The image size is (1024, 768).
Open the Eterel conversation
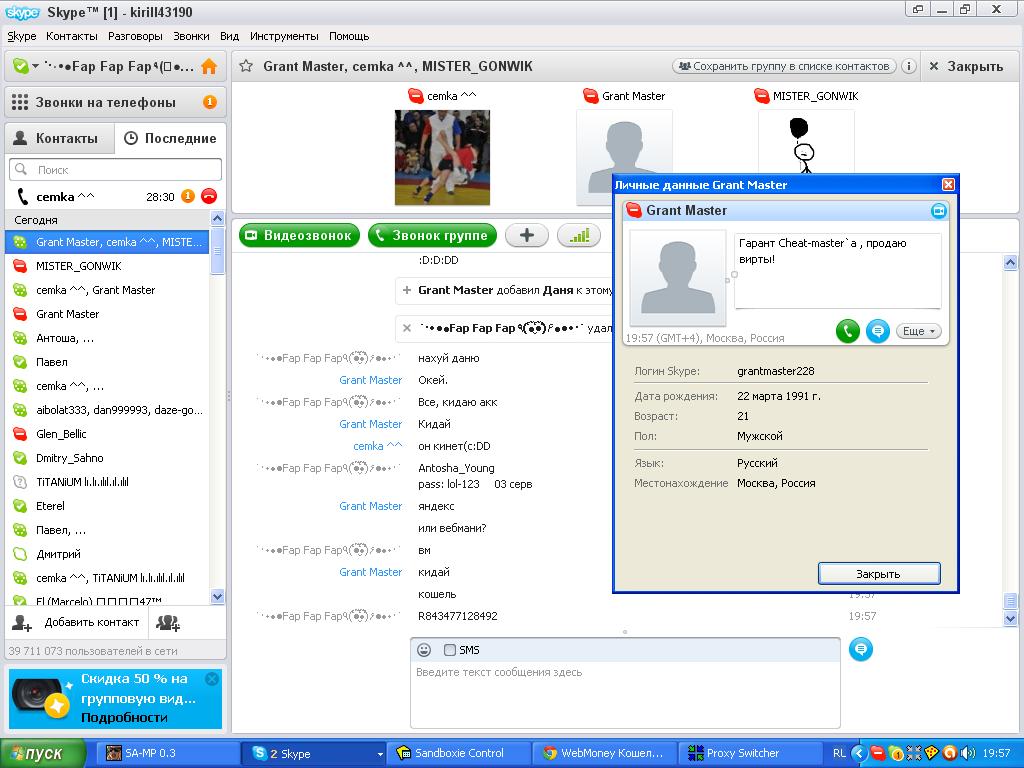[107, 506]
